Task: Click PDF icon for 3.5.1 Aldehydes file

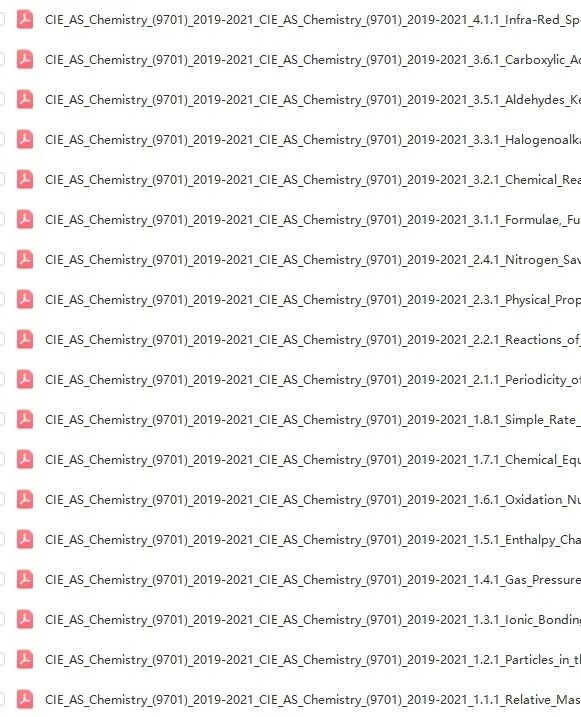Action: click(x=25, y=99)
